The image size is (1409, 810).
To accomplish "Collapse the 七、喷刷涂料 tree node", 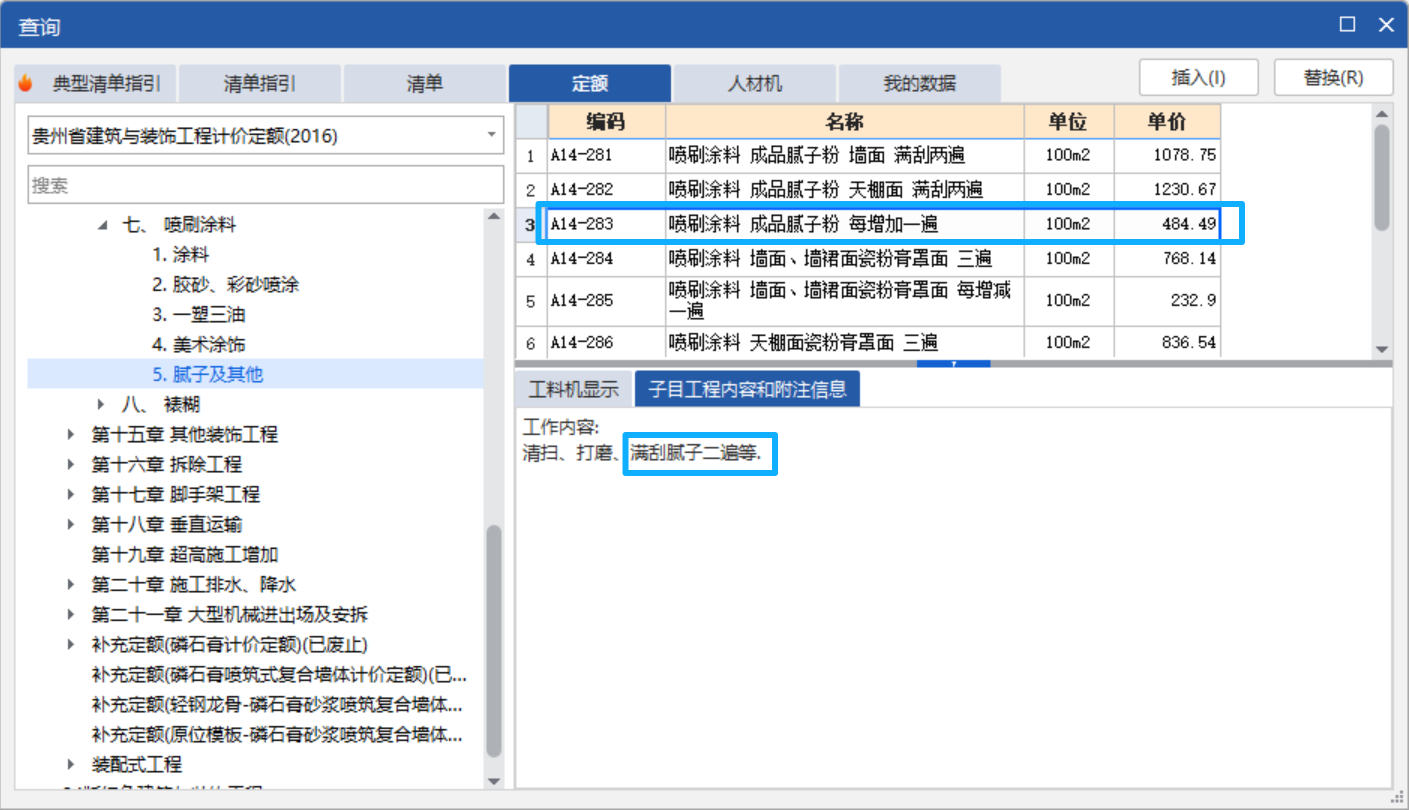I will click(x=101, y=225).
